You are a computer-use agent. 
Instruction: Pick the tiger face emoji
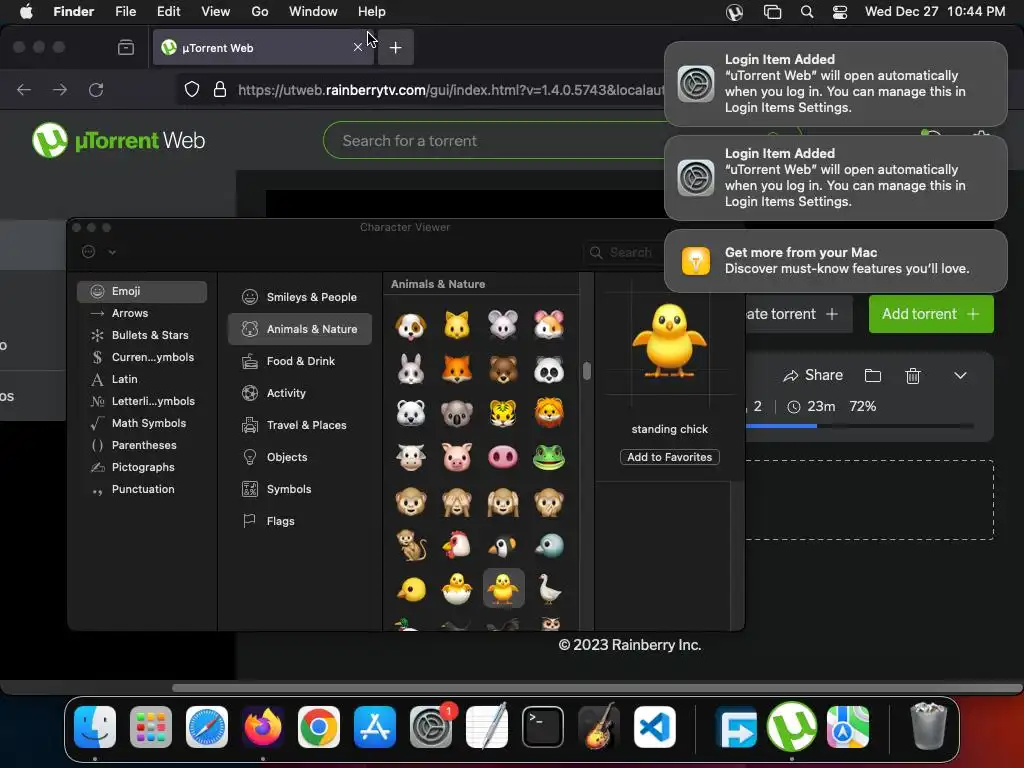[503, 413]
